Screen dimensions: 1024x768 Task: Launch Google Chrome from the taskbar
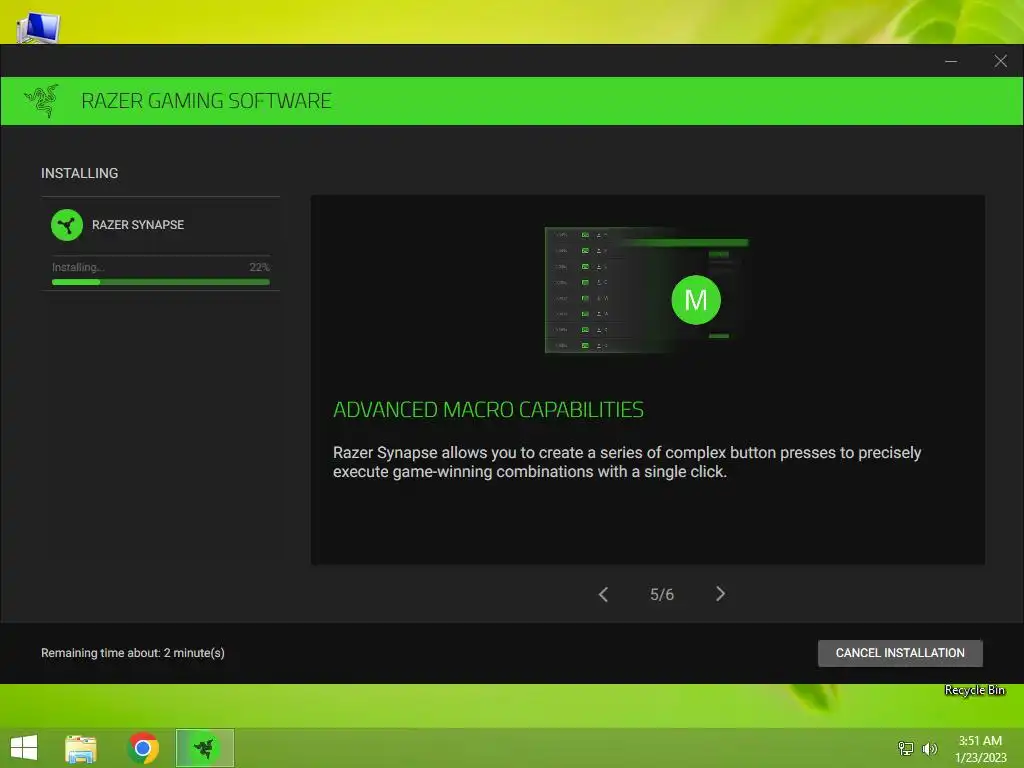pyautogui.click(x=143, y=748)
